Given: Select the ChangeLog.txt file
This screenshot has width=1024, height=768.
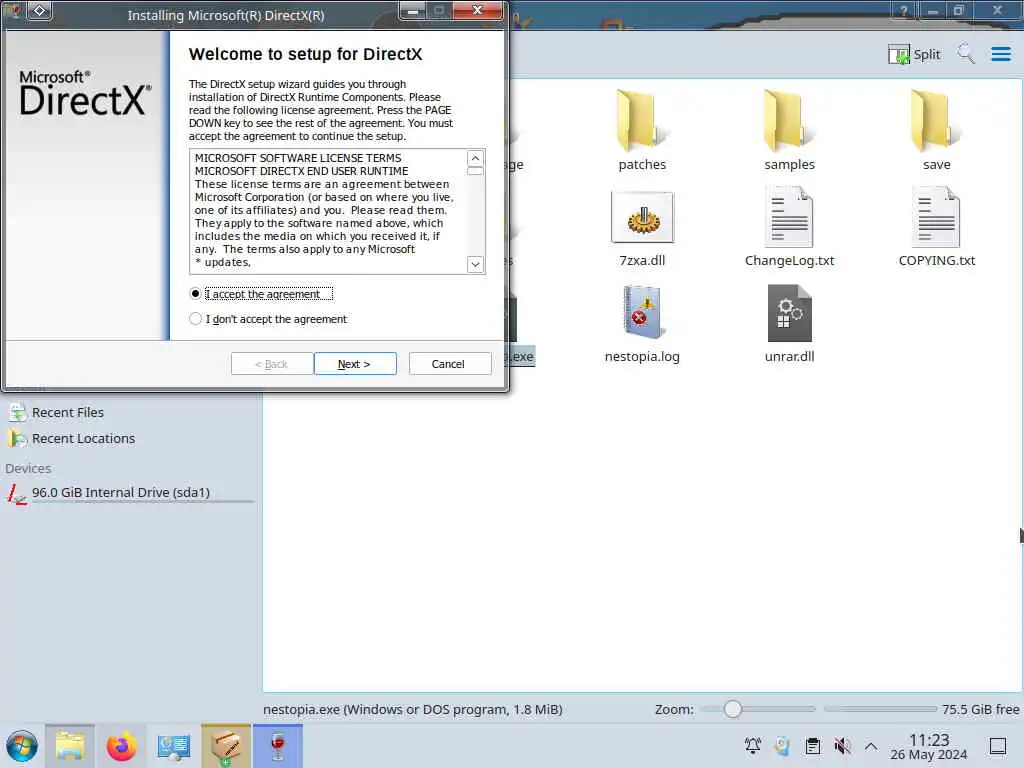Looking at the screenshot, I should [x=789, y=227].
